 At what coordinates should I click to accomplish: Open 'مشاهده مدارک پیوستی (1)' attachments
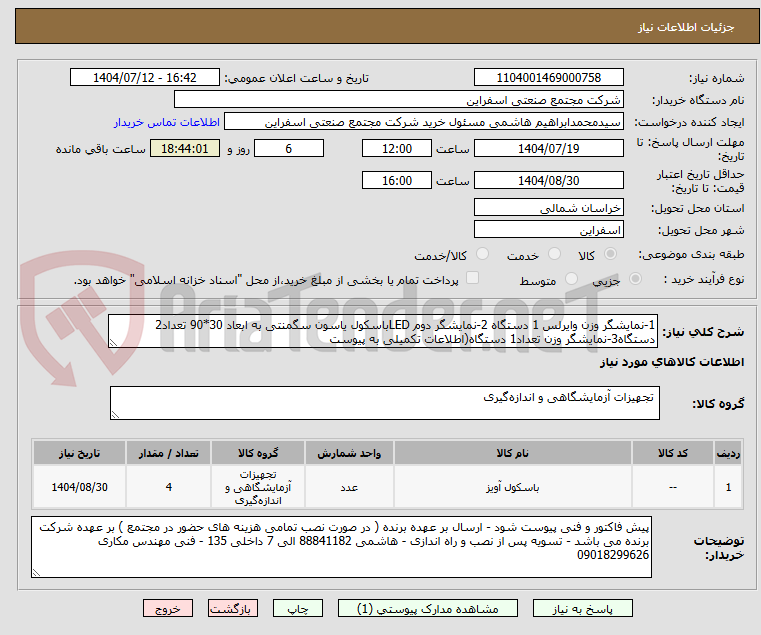click(x=428, y=608)
